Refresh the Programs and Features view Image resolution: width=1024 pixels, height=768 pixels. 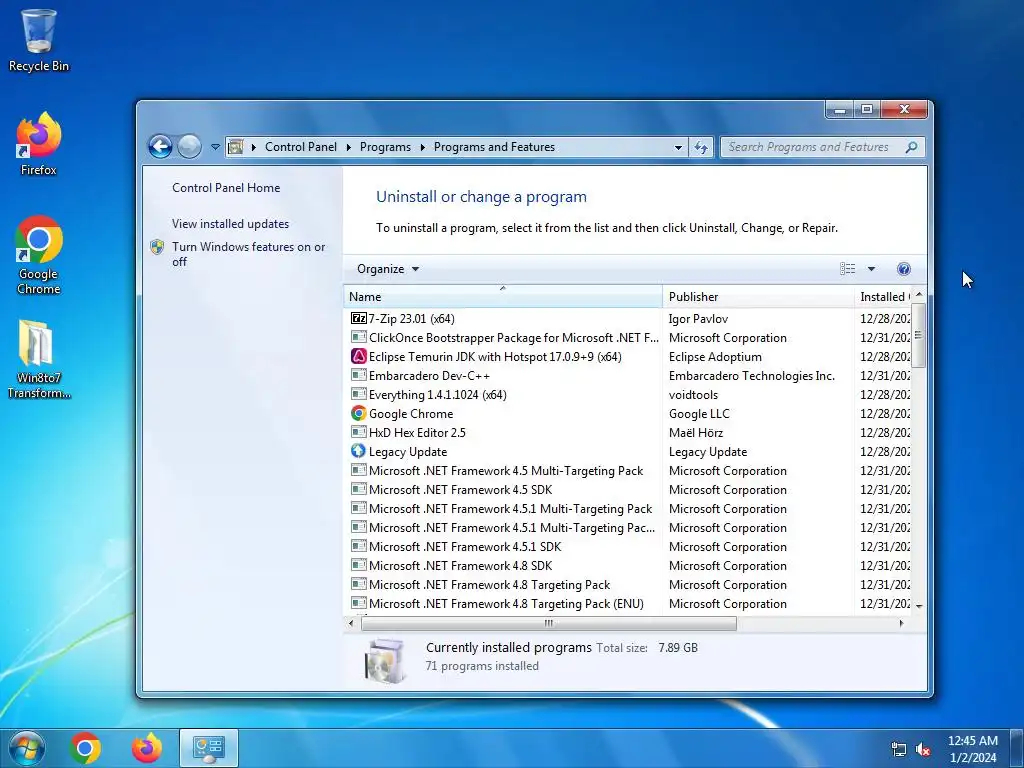701,148
